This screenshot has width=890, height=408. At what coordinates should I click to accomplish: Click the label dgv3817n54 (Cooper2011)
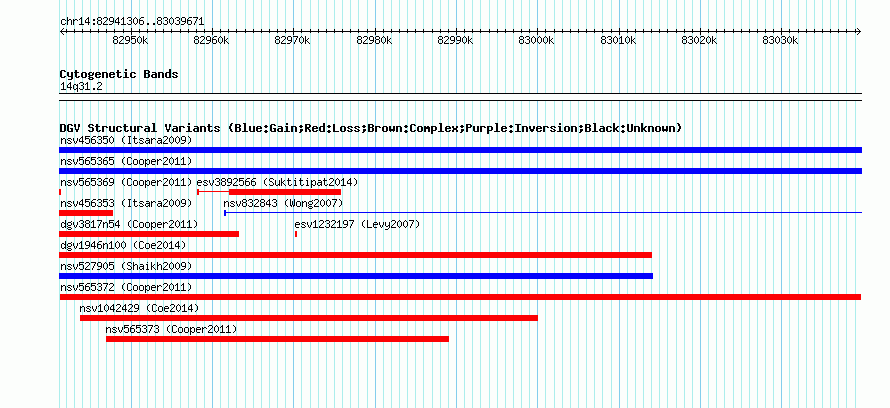pyautogui.click(x=129, y=224)
